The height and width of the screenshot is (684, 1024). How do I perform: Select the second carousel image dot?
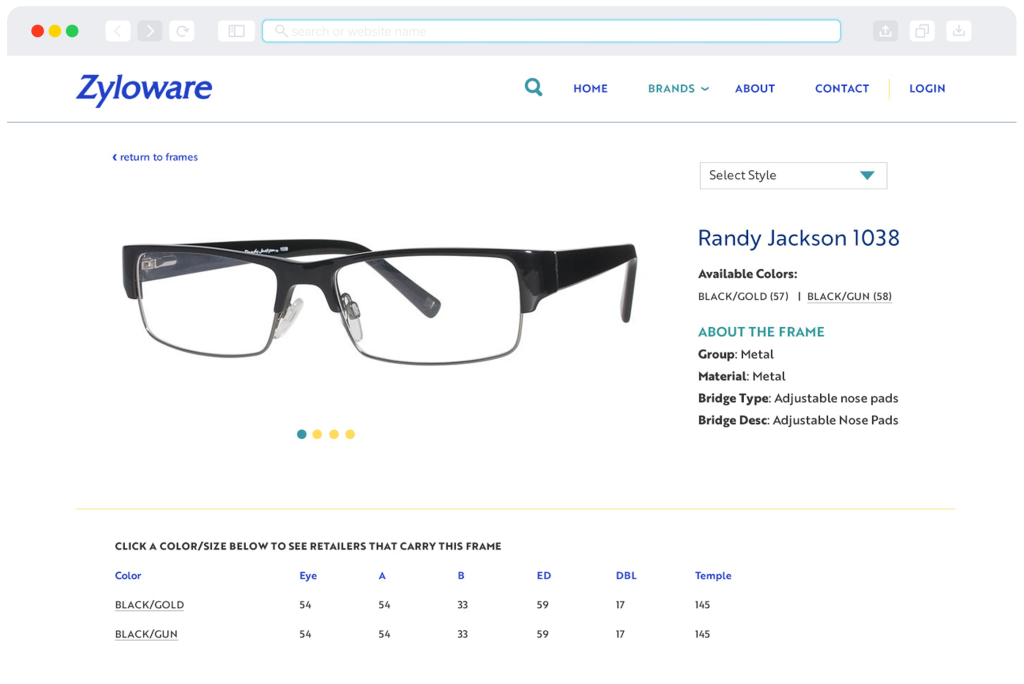(317, 434)
